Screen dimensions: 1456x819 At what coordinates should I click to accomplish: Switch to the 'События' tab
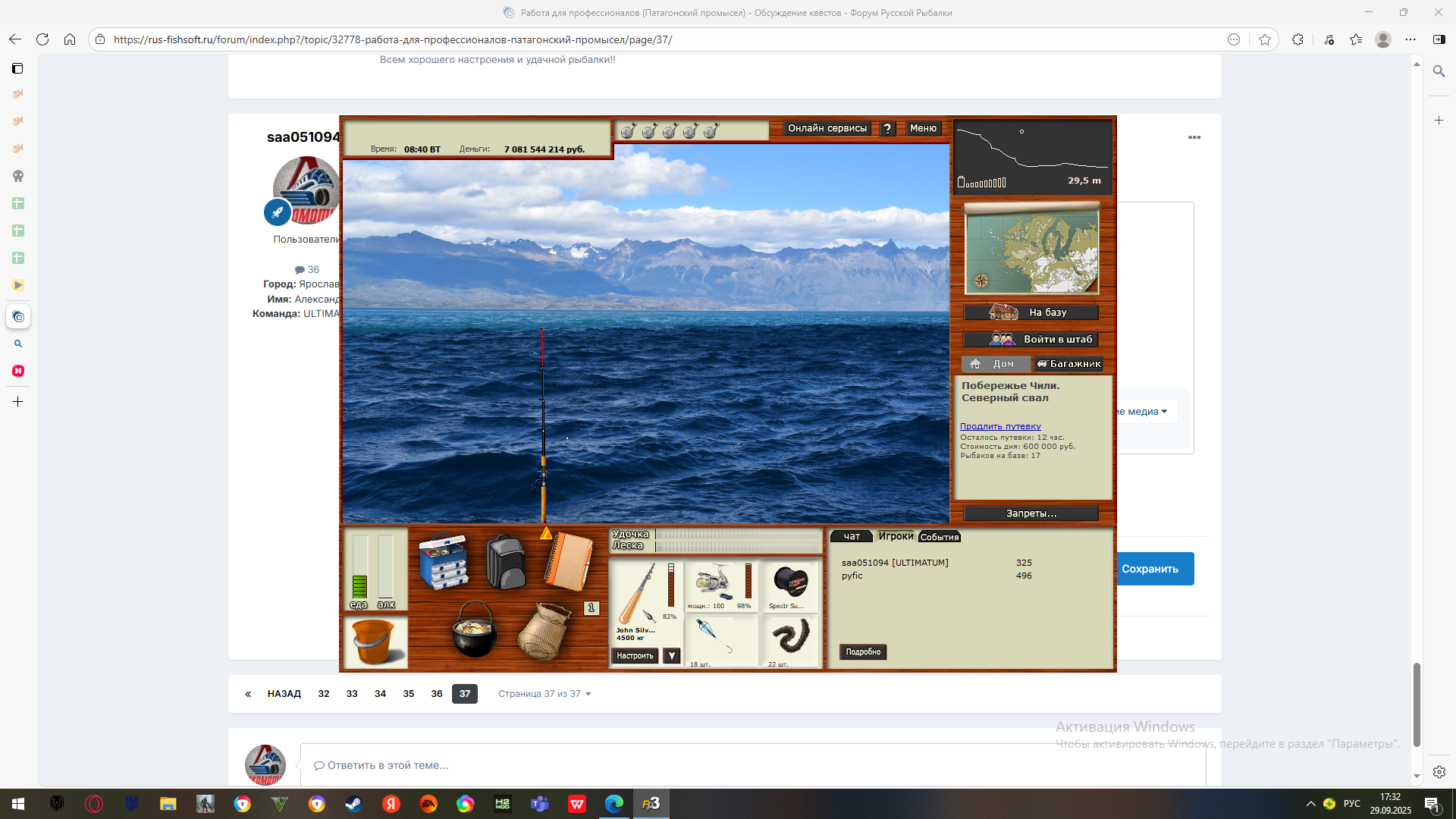coord(940,537)
